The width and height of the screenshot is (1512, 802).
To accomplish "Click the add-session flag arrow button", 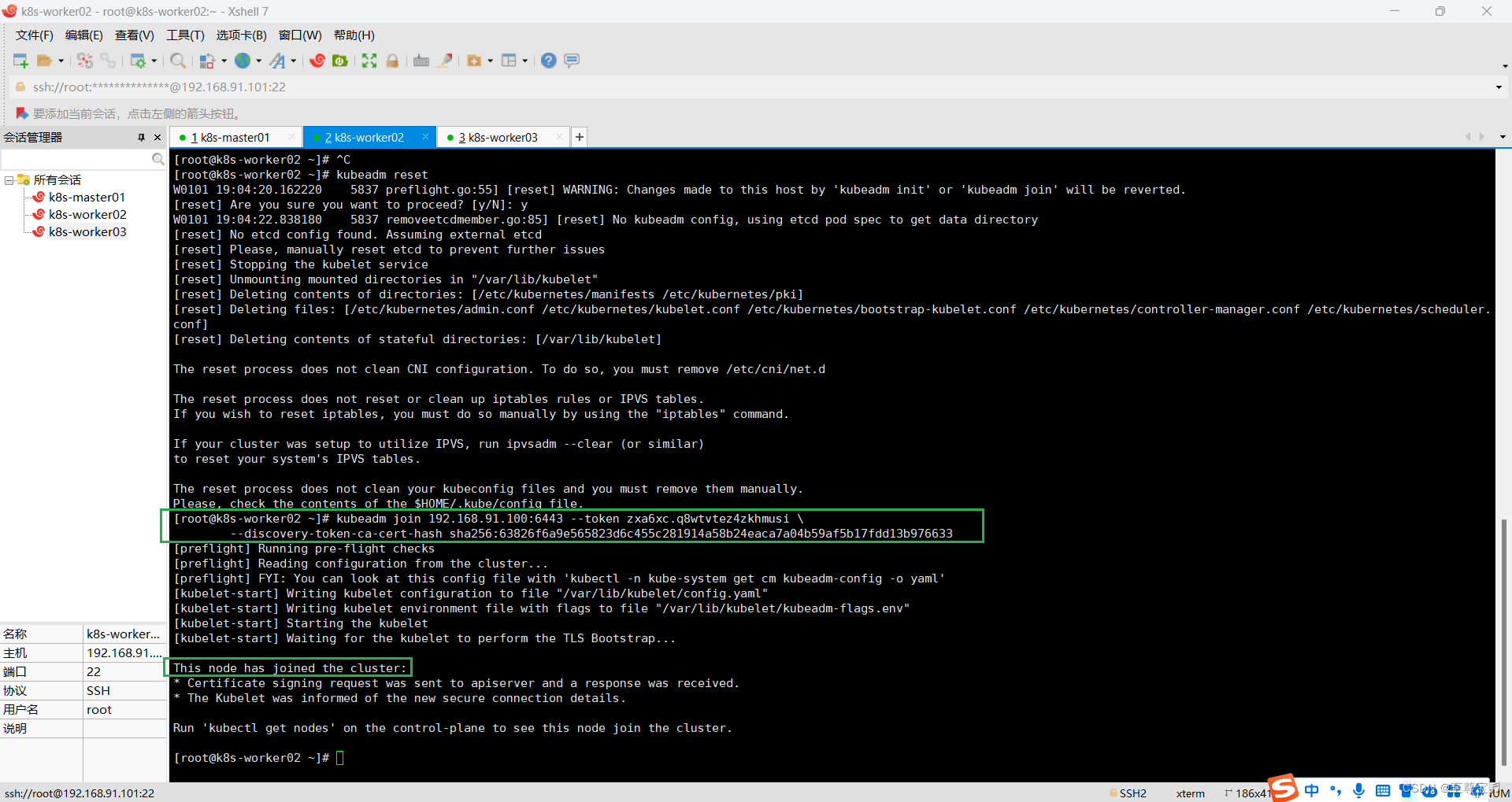I will (x=21, y=113).
